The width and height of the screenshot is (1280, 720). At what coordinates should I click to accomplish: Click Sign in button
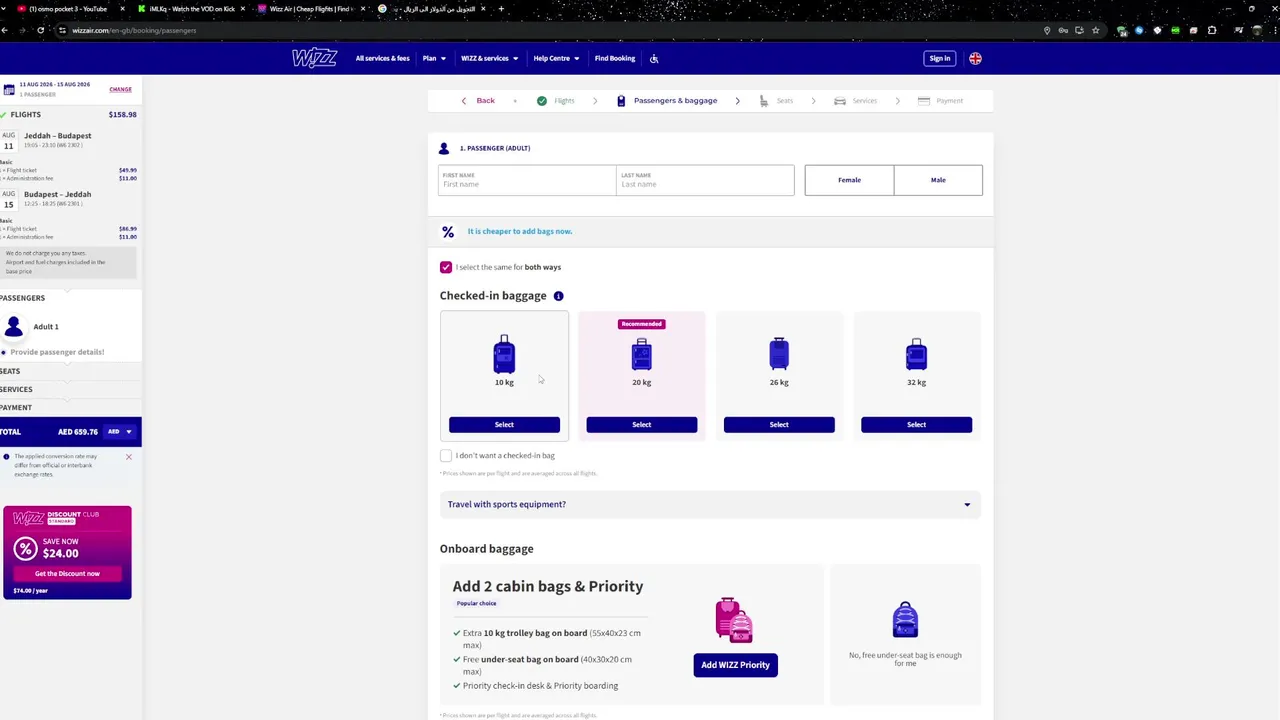pos(940,58)
